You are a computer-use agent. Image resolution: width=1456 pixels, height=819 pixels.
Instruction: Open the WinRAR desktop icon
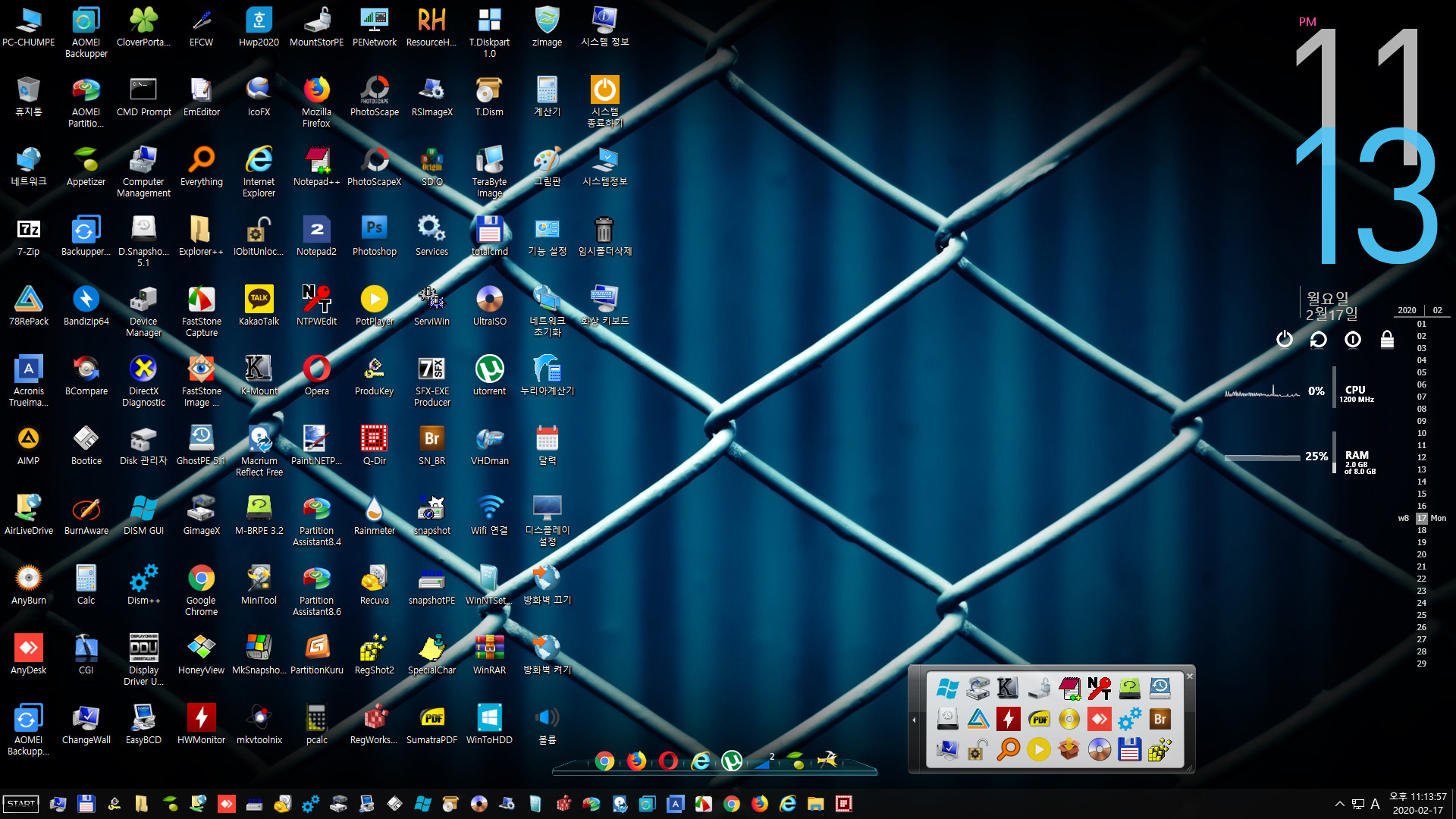489,655
